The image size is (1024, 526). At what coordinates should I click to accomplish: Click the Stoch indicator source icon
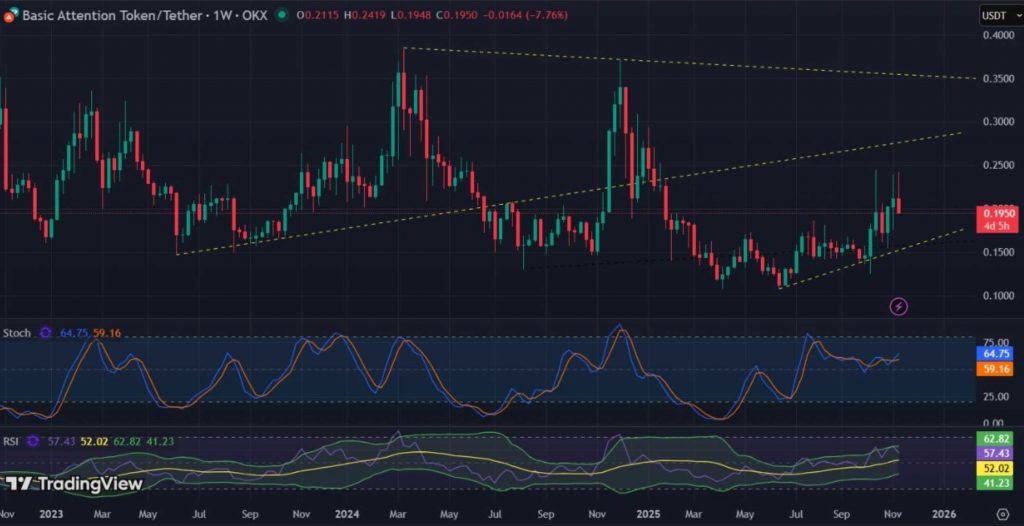click(45, 332)
